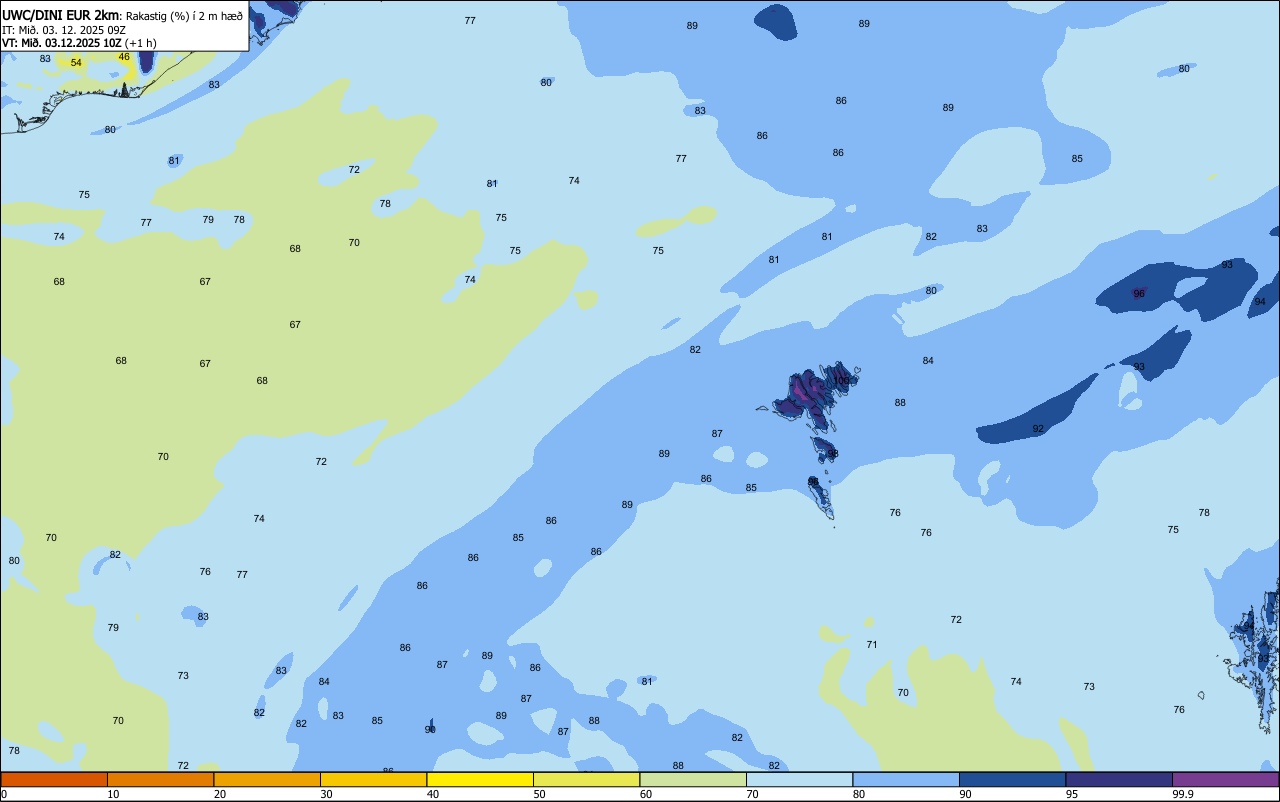Click the 80–90 medium blue legend swatch
Viewport: 1280px width, 802px height.
pyautogui.click(x=906, y=779)
